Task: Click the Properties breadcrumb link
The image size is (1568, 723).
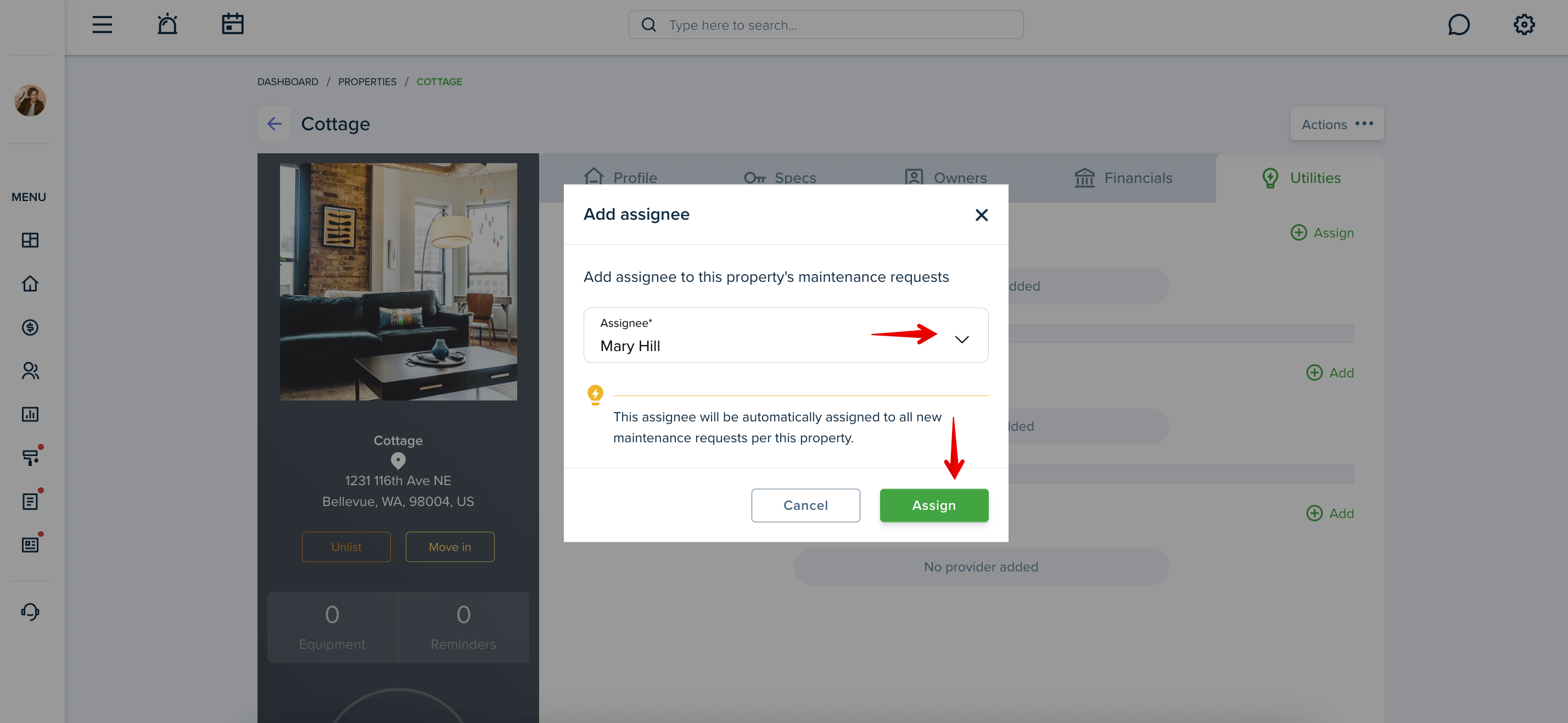Action: (367, 82)
